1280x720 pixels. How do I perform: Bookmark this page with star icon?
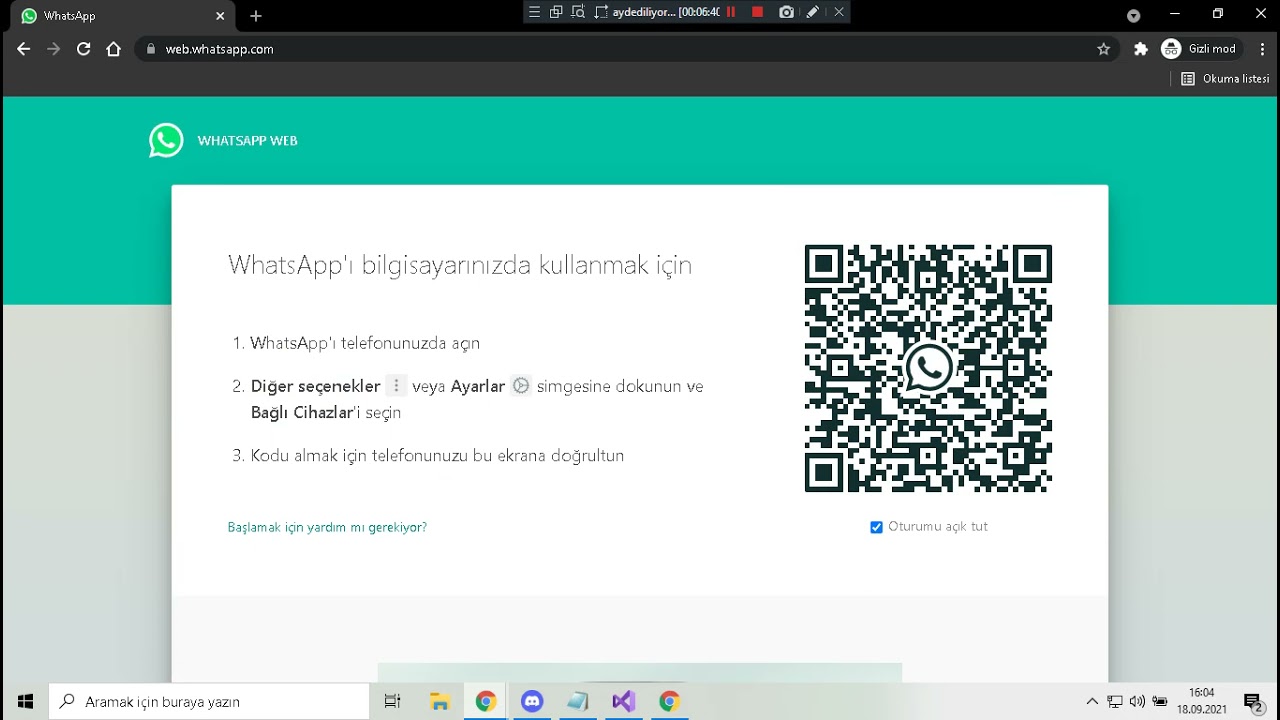point(1104,49)
